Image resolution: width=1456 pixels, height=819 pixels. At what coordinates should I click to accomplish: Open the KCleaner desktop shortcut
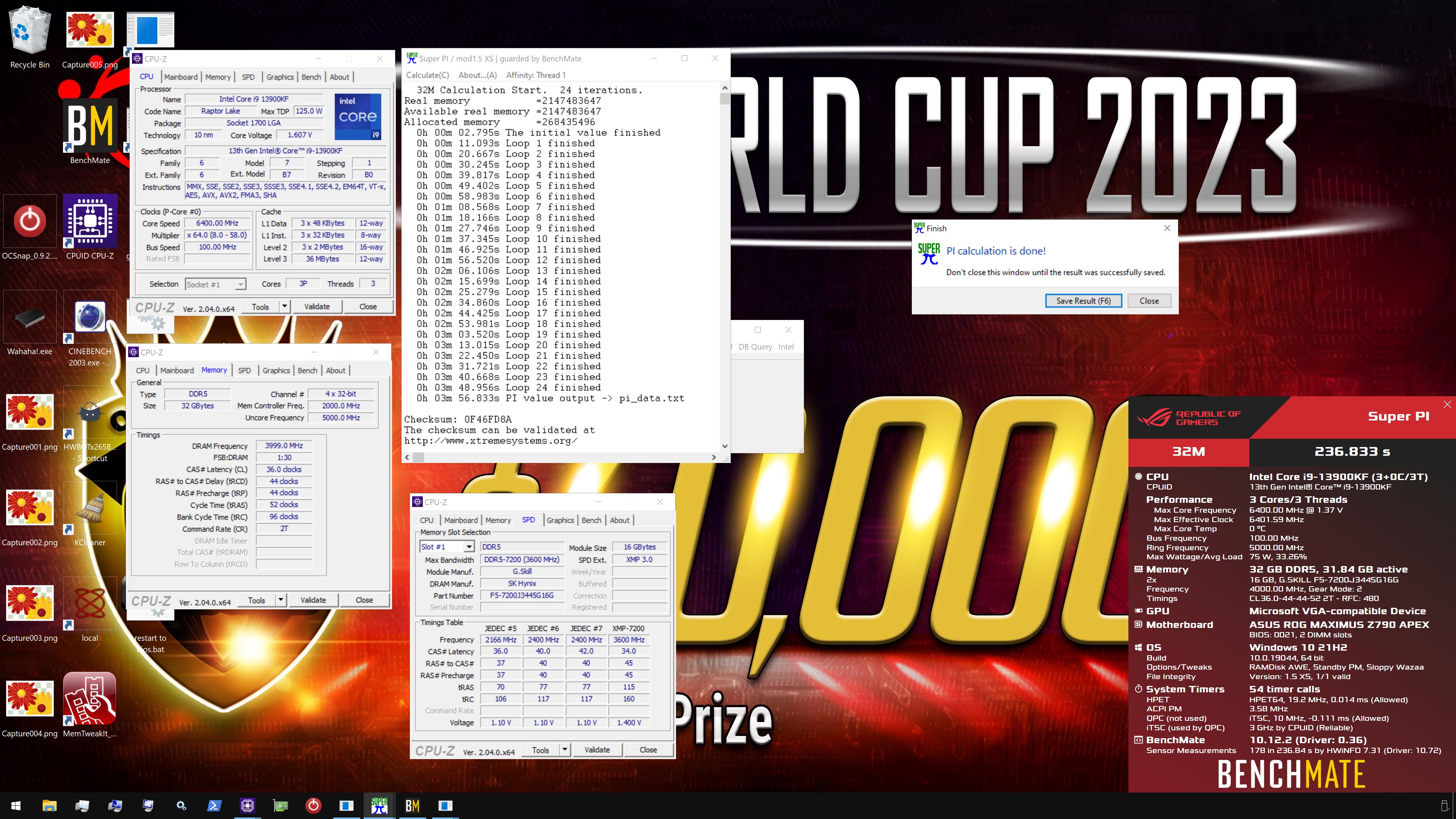[x=90, y=514]
